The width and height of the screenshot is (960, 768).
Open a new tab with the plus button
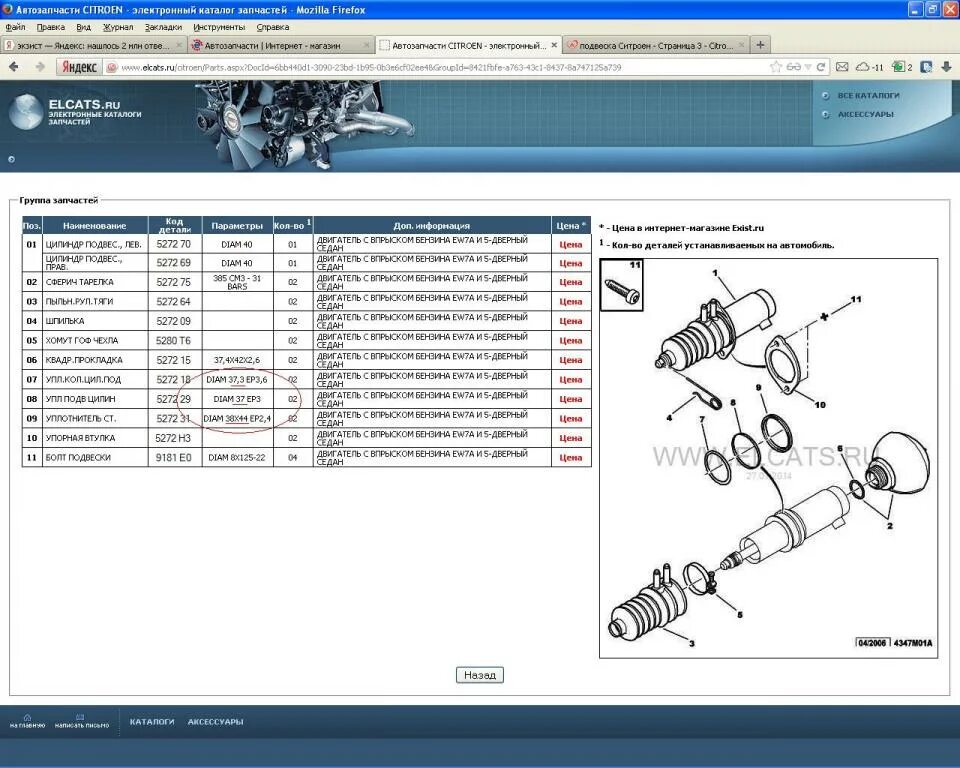point(760,45)
